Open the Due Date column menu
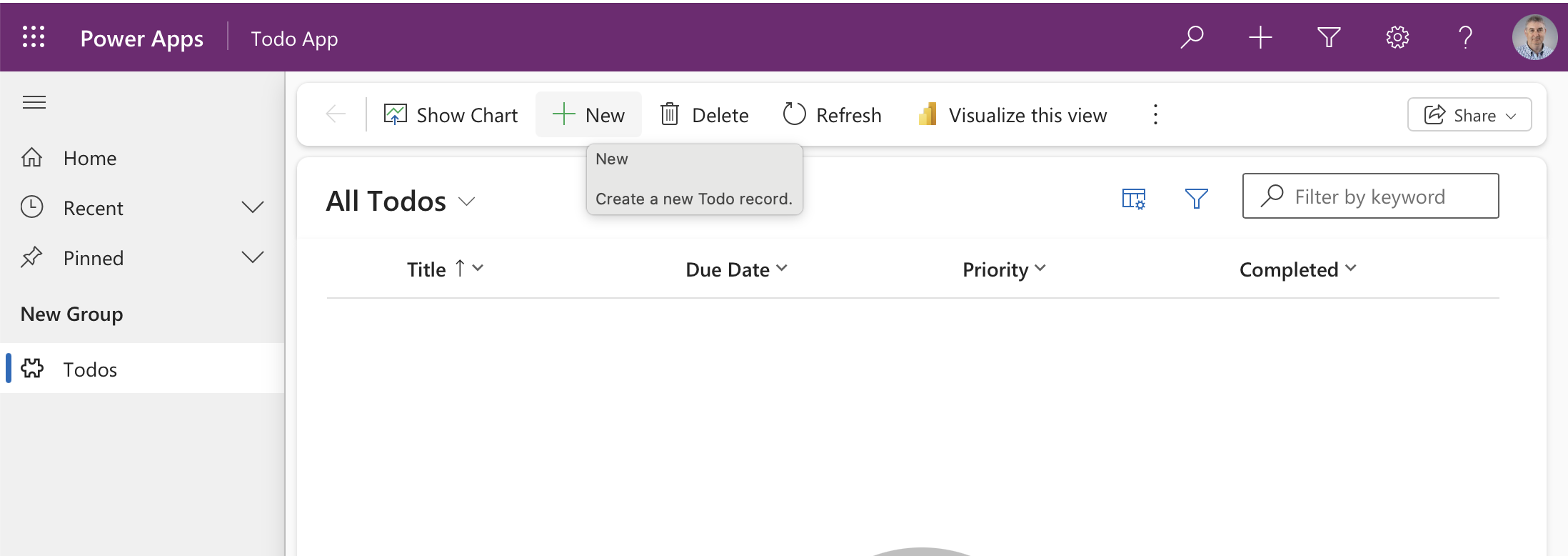 736,269
